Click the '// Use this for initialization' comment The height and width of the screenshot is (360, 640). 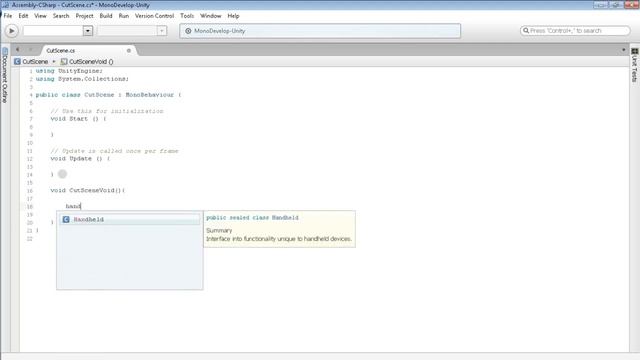(x=107, y=111)
